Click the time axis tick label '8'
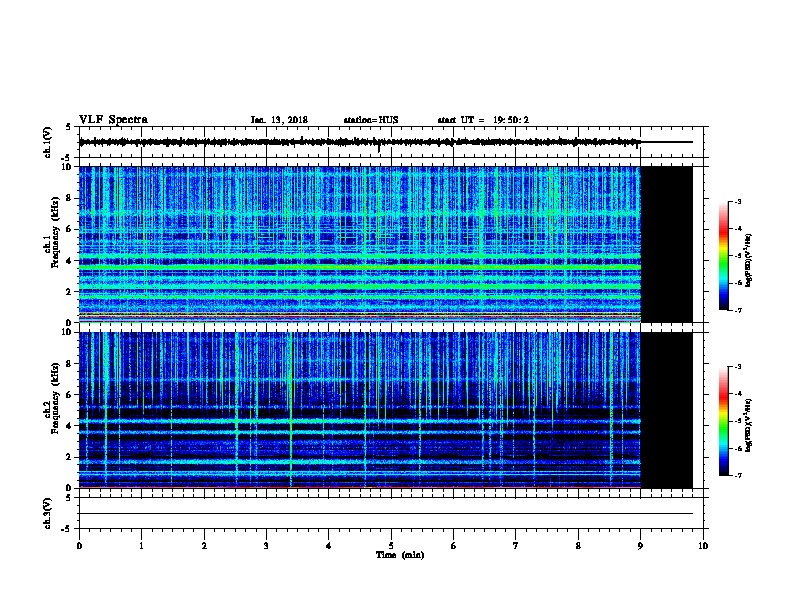 coord(578,546)
